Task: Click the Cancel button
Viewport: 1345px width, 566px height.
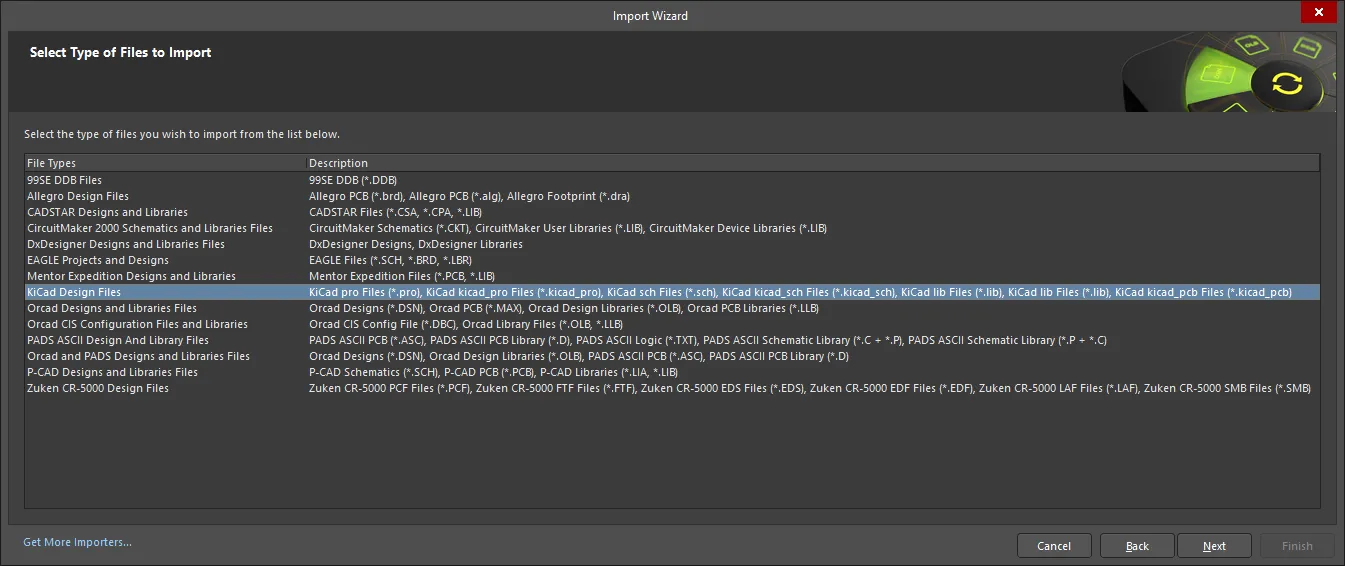Action: tap(1054, 546)
